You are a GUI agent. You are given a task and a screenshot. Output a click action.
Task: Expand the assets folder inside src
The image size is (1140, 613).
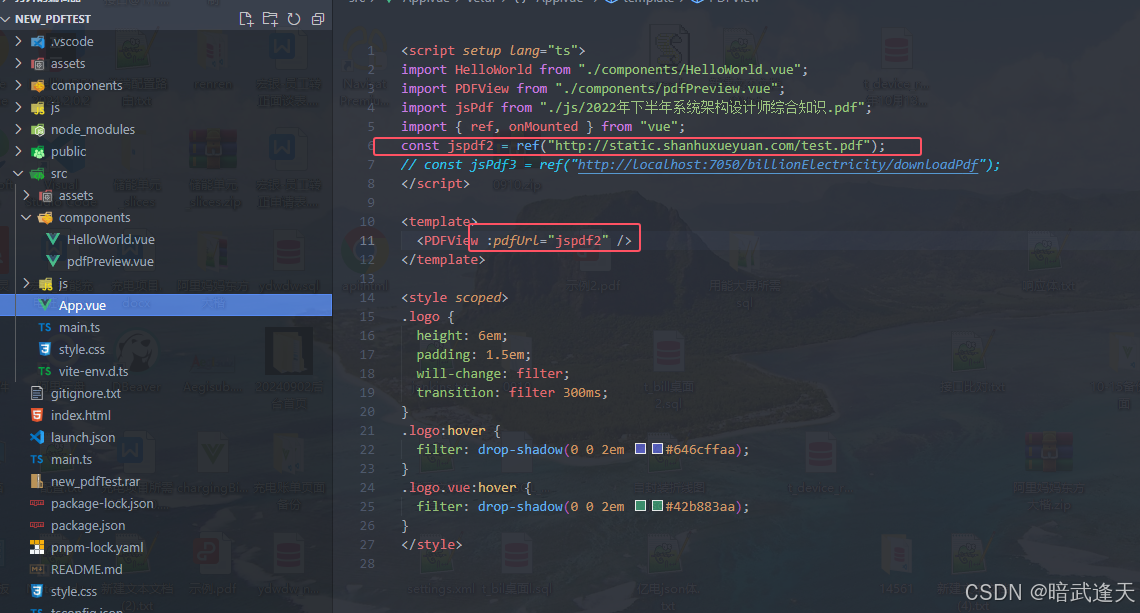pyautogui.click(x=27, y=196)
